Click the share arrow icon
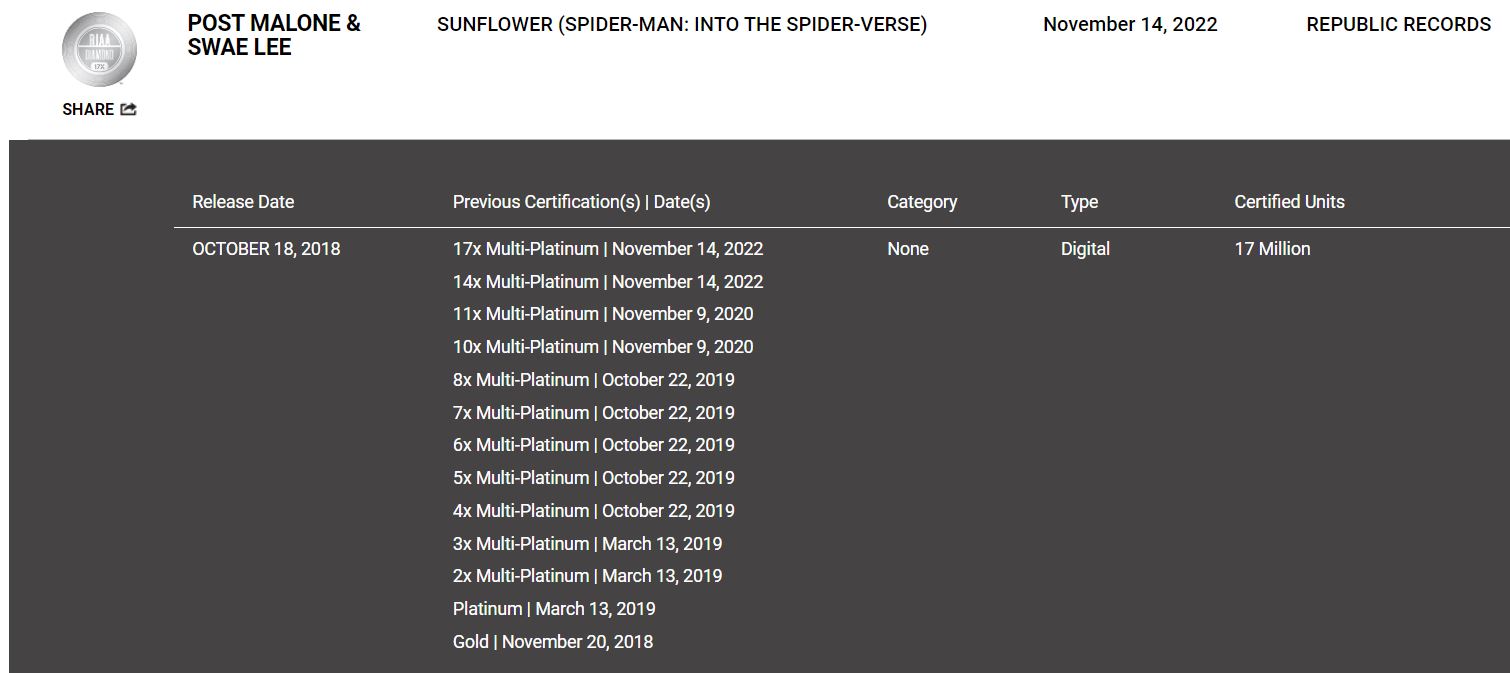1510x673 pixels. point(128,109)
